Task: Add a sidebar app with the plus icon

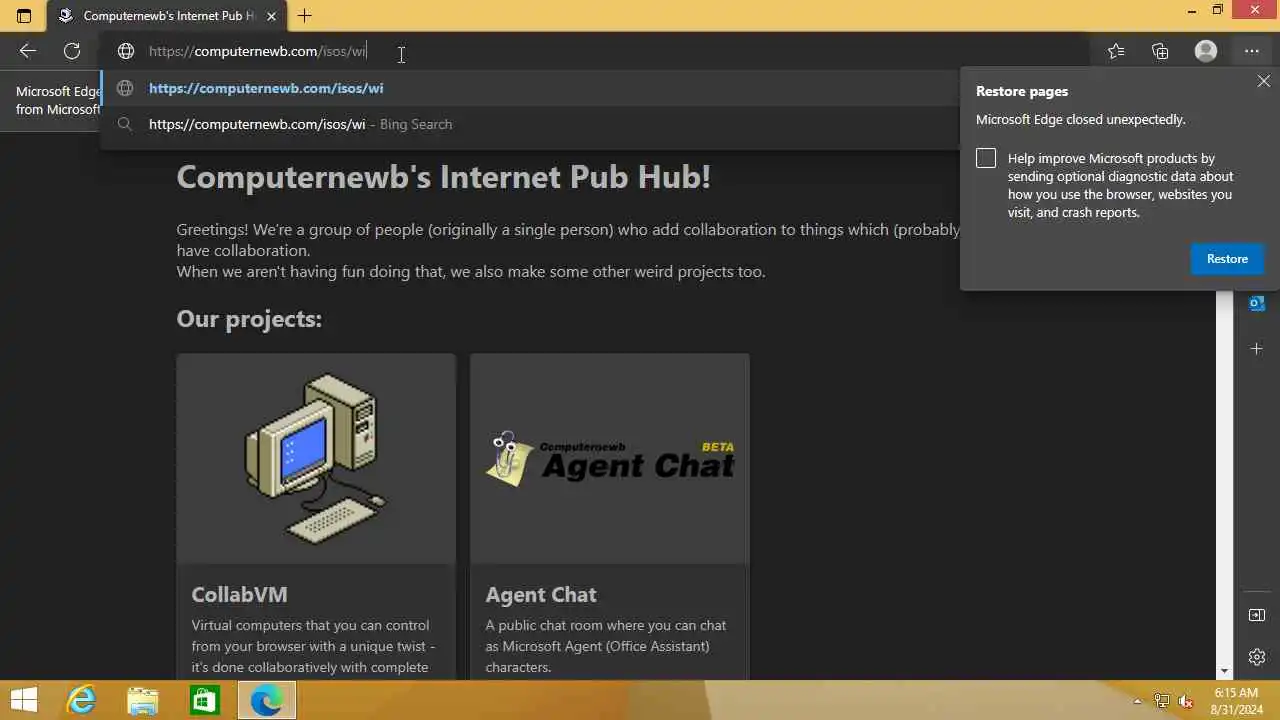Action: coord(1257,349)
